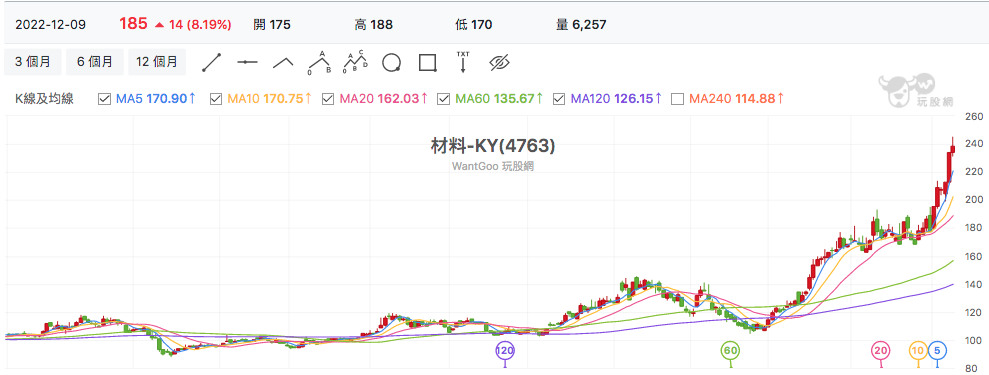Screen dimensions: 989x375
Task: Select the trend line drawing tool
Action: tap(212, 62)
